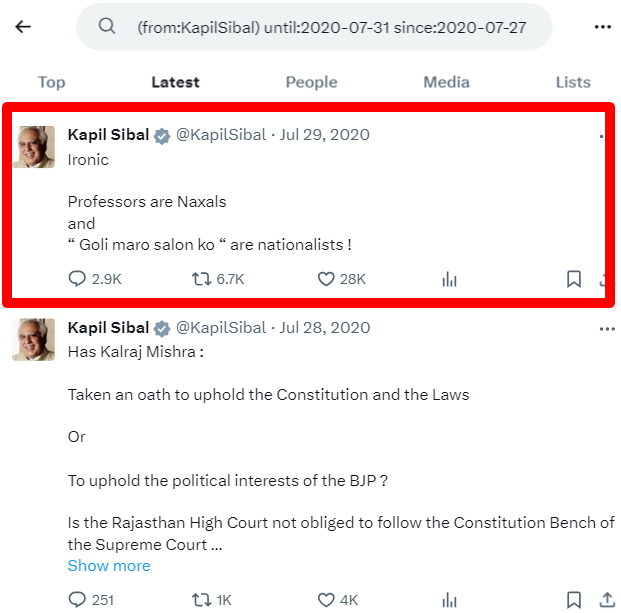Reply to the Jul 29 Ironic tweet

click(77, 279)
